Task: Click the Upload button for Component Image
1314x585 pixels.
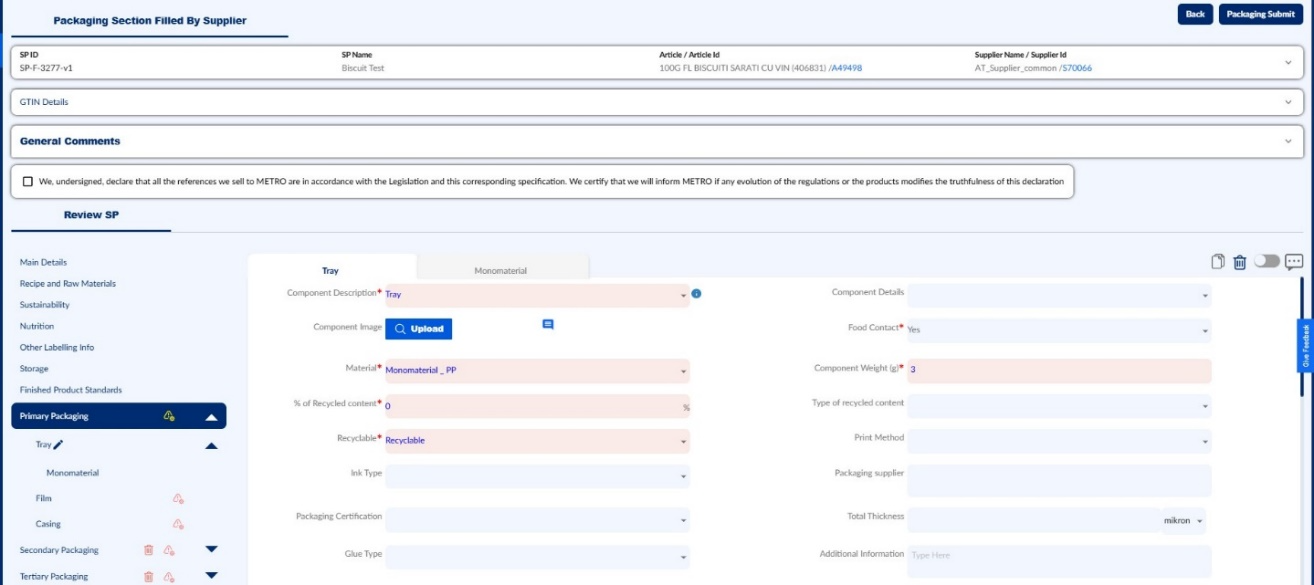Action: (x=418, y=328)
